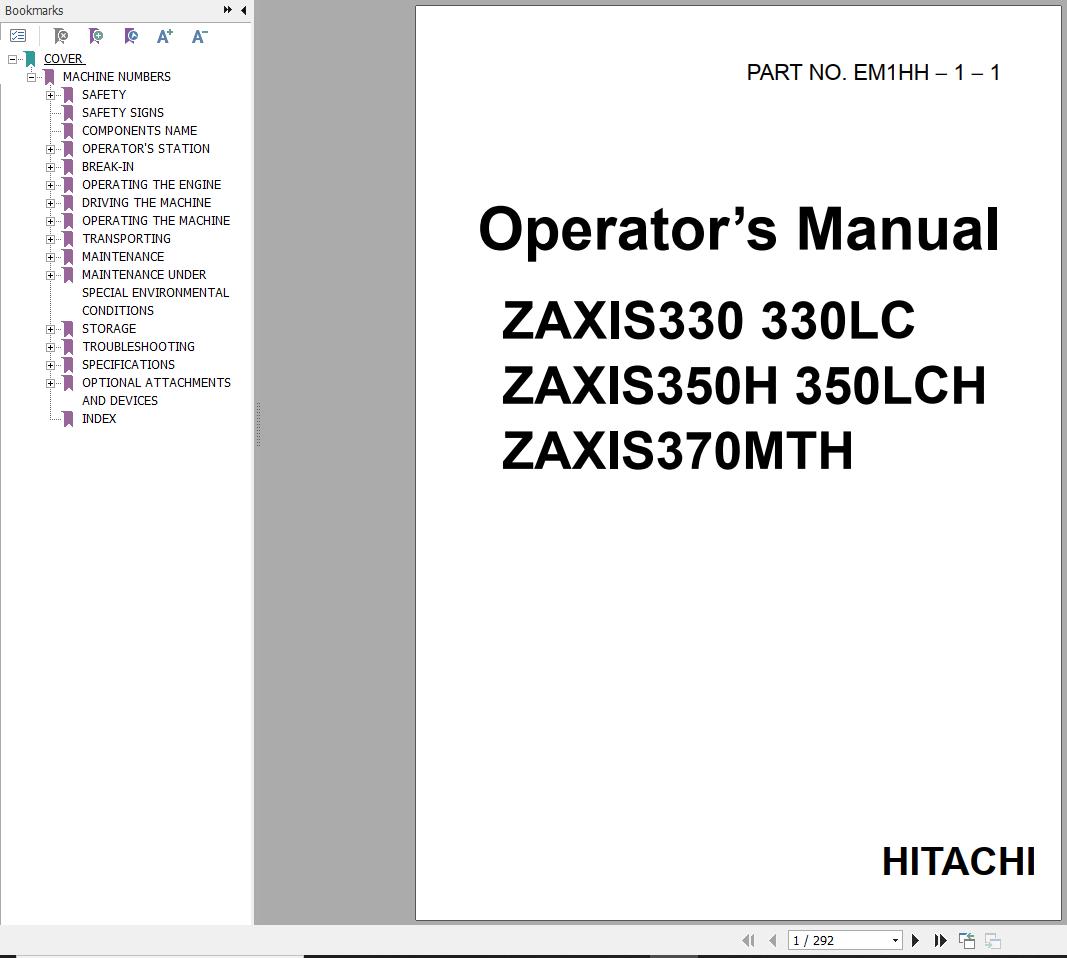
Task: Collapse the COVER bookmark tree
Action: pos(12,59)
